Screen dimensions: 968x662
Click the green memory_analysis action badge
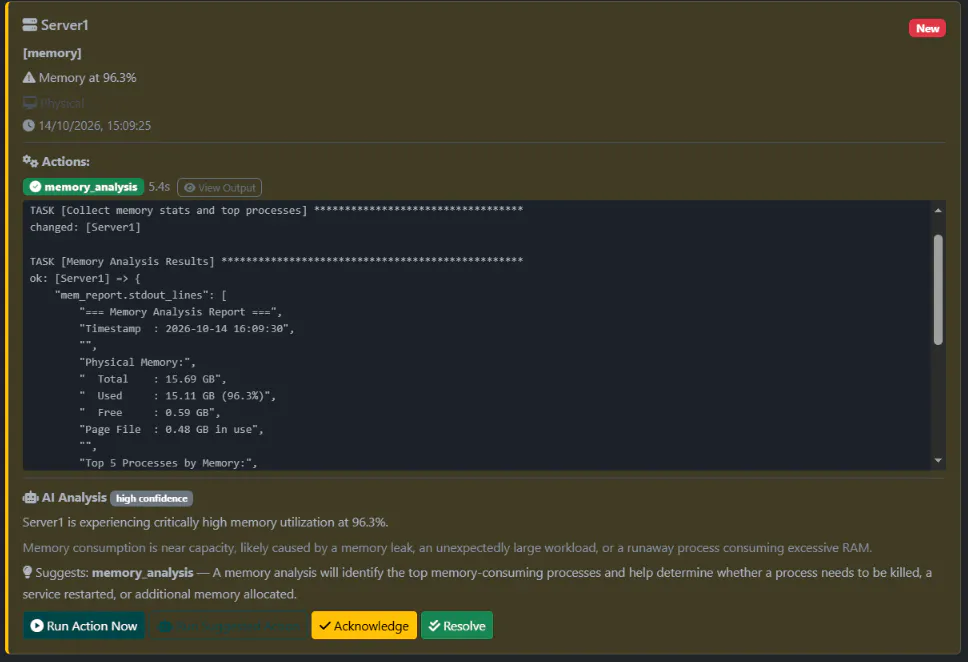coord(83,186)
